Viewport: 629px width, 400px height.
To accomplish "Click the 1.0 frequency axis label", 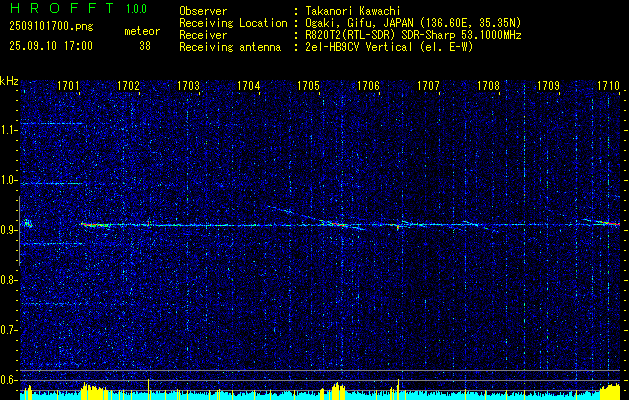I will coord(8,180).
